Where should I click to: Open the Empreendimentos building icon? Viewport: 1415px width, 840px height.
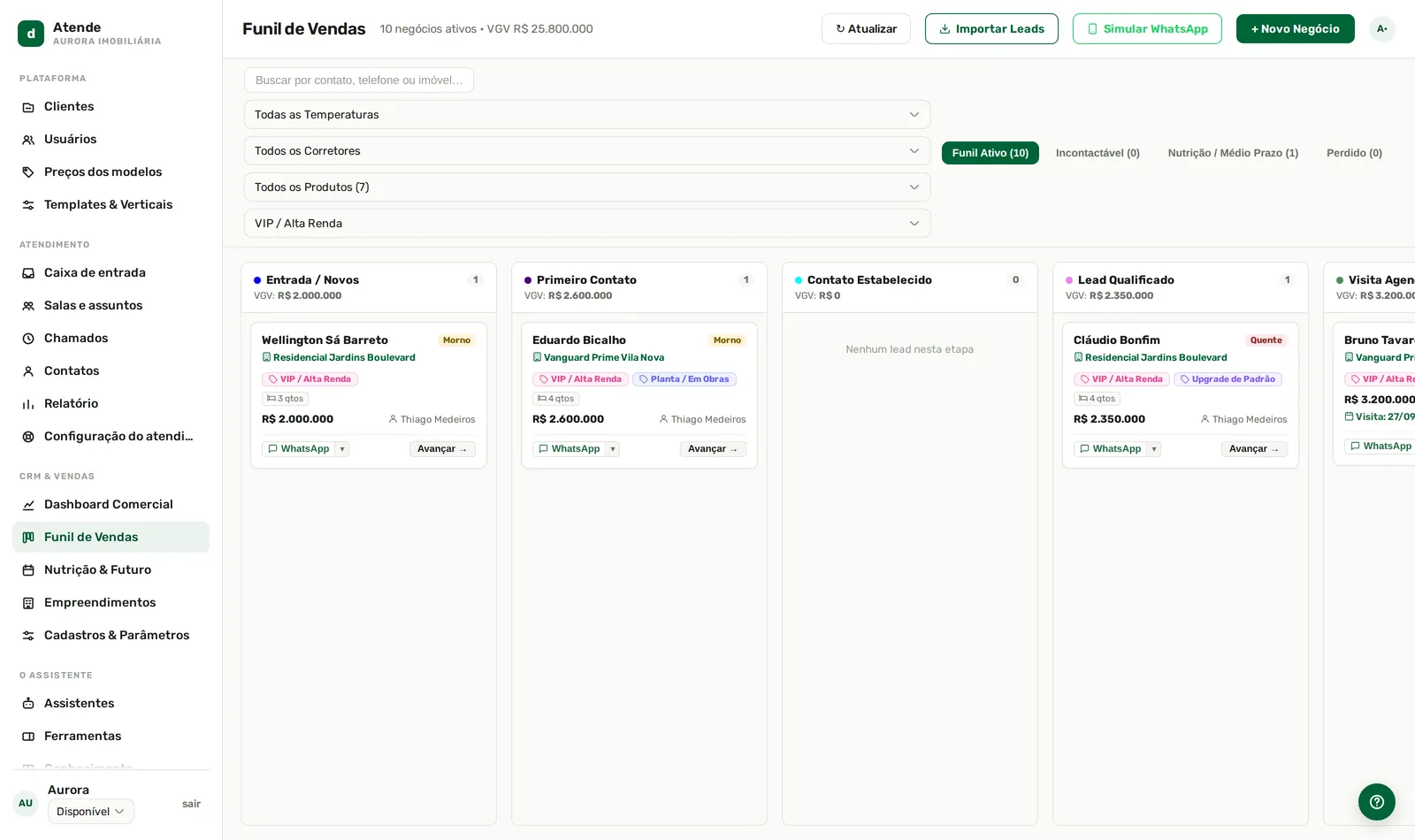(x=28, y=603)
